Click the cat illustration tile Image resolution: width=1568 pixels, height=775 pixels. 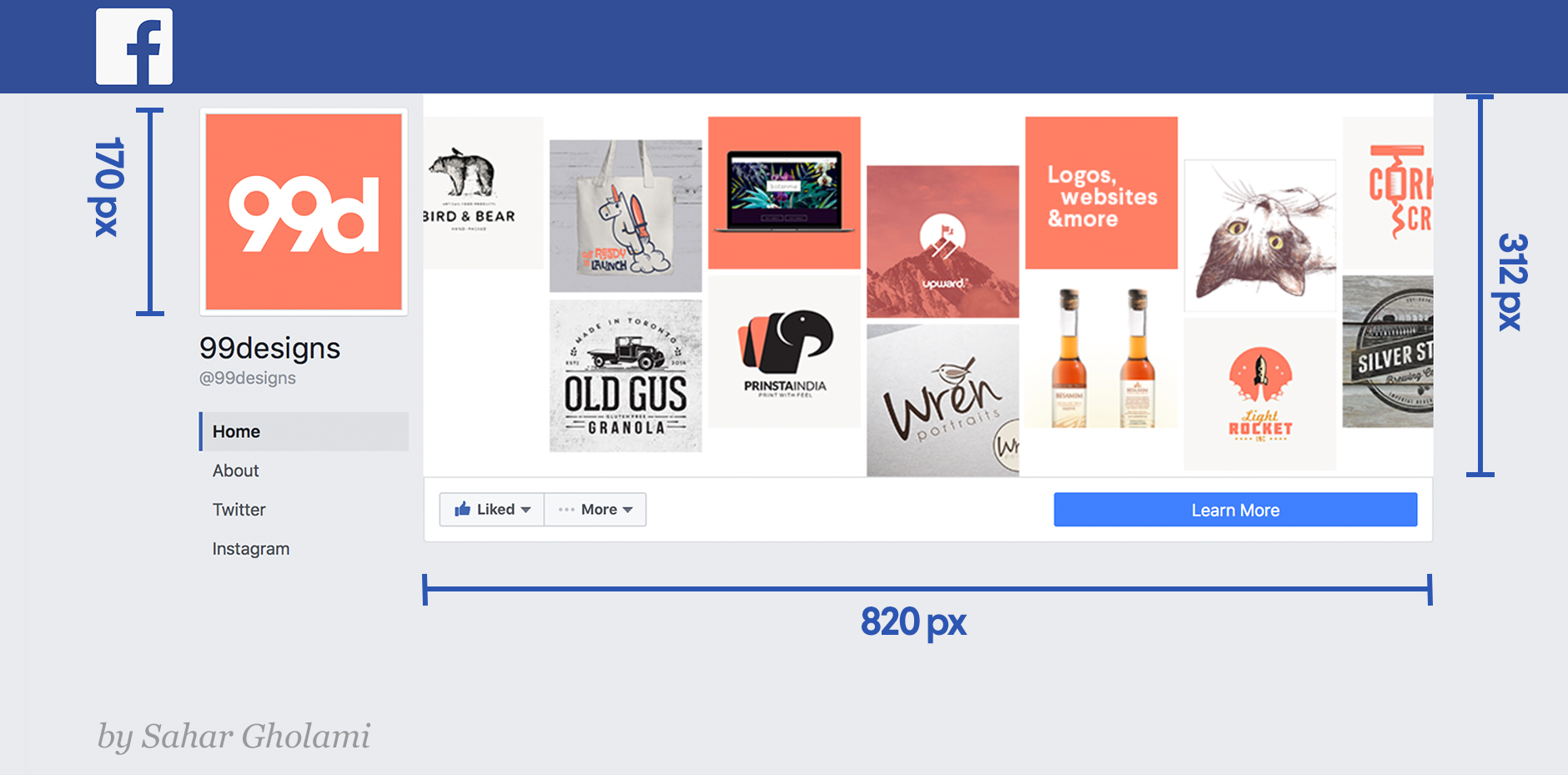point(1260,236)
